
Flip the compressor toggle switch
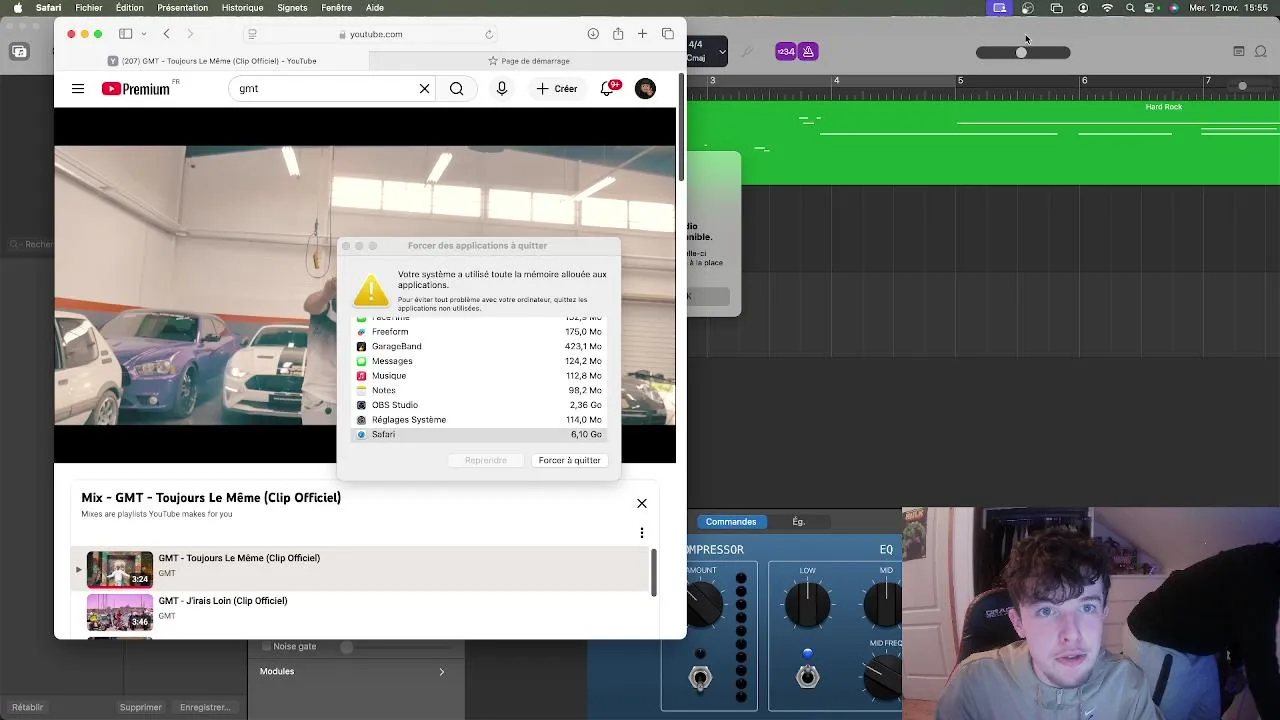pos(700,677)
